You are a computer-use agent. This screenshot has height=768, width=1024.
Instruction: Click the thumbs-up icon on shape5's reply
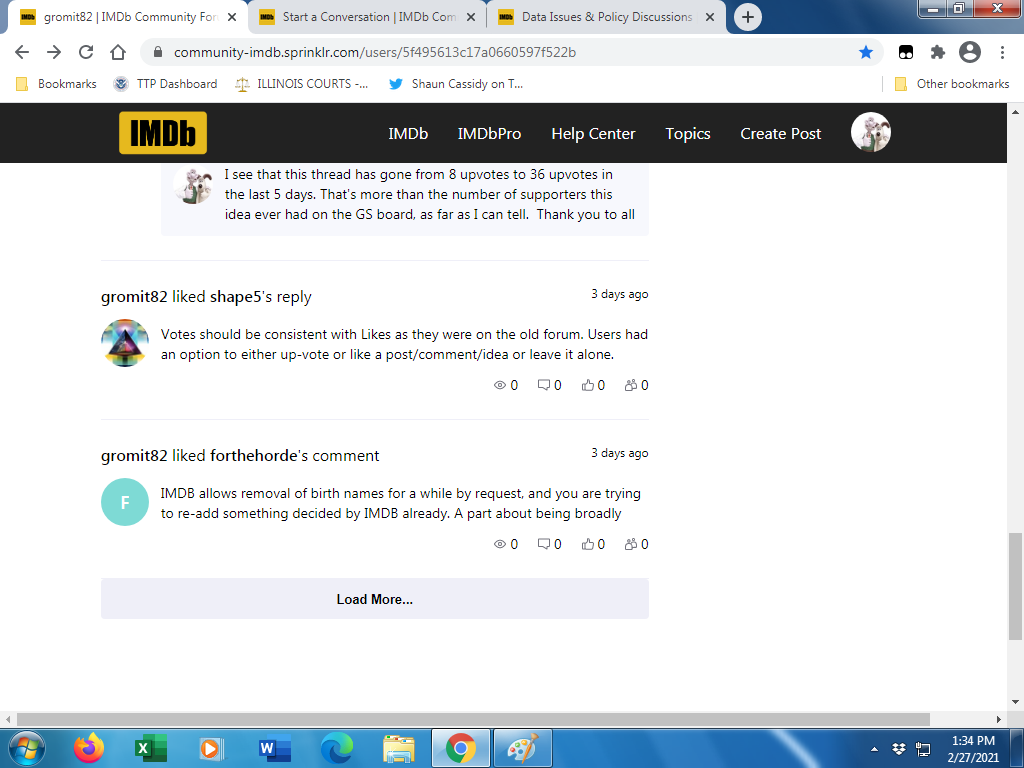pyautogui.click(x=588, y=385)
